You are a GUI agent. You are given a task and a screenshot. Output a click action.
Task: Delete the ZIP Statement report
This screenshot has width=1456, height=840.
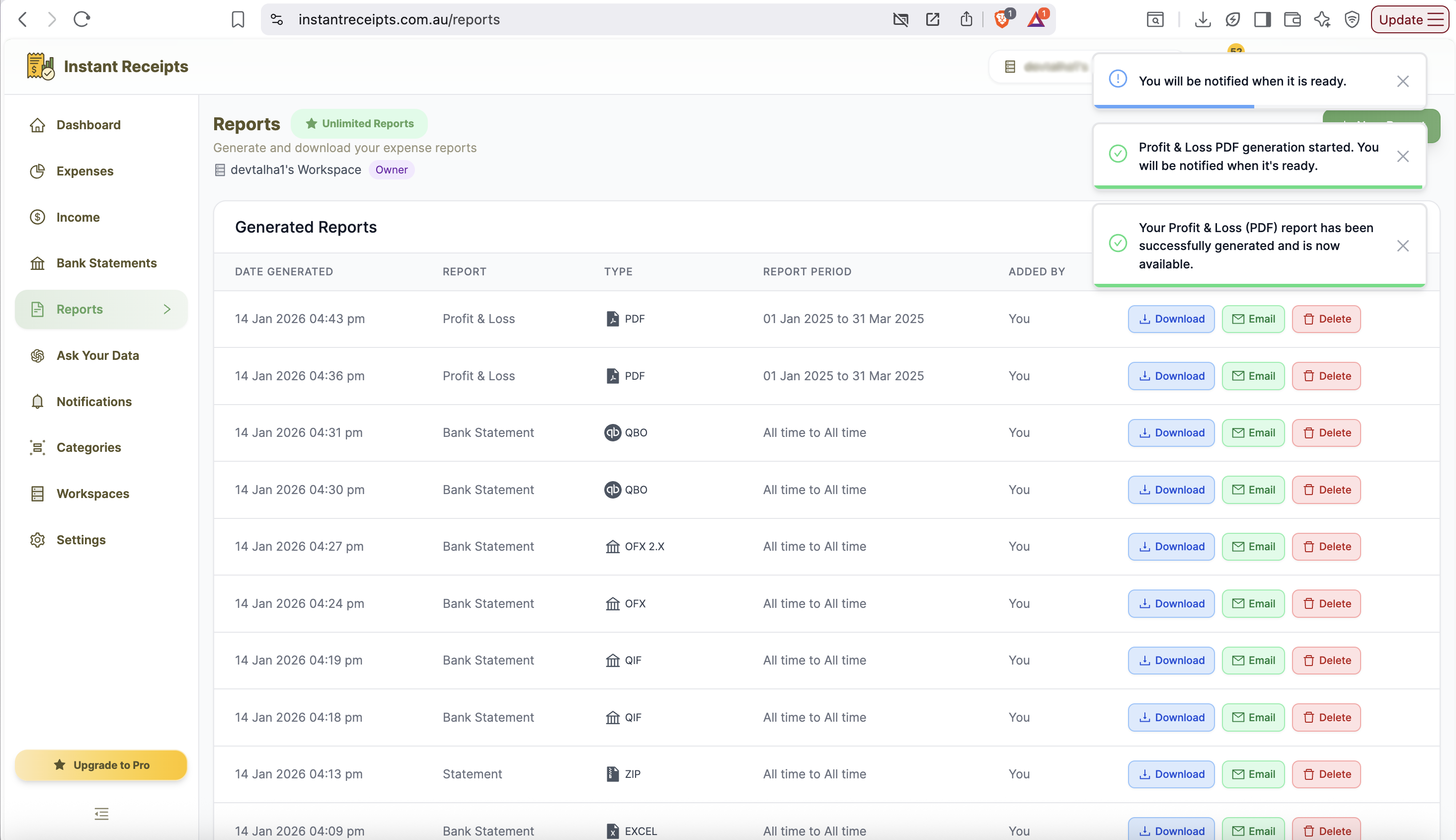point(1326,774)
